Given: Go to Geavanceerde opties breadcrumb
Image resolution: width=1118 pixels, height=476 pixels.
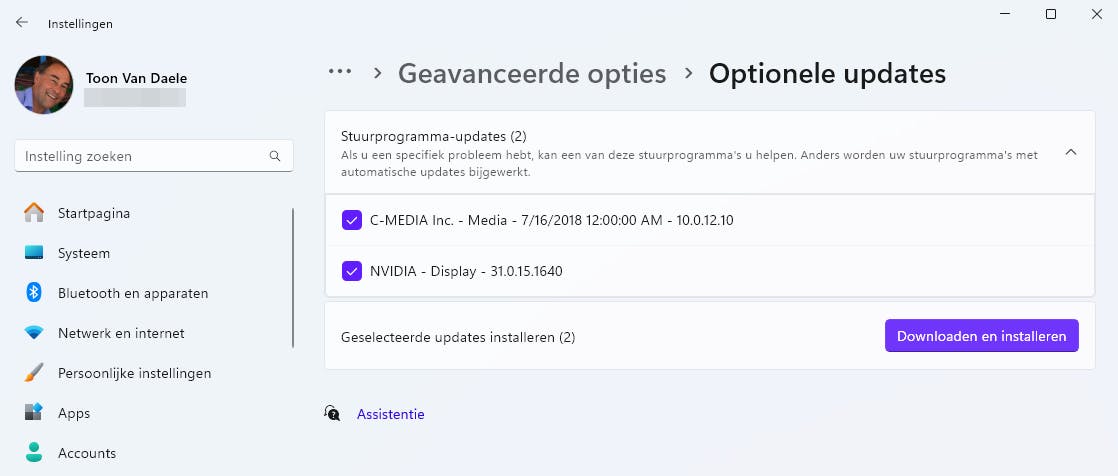Looking at the screenshot, I should (x=532, y=73).
